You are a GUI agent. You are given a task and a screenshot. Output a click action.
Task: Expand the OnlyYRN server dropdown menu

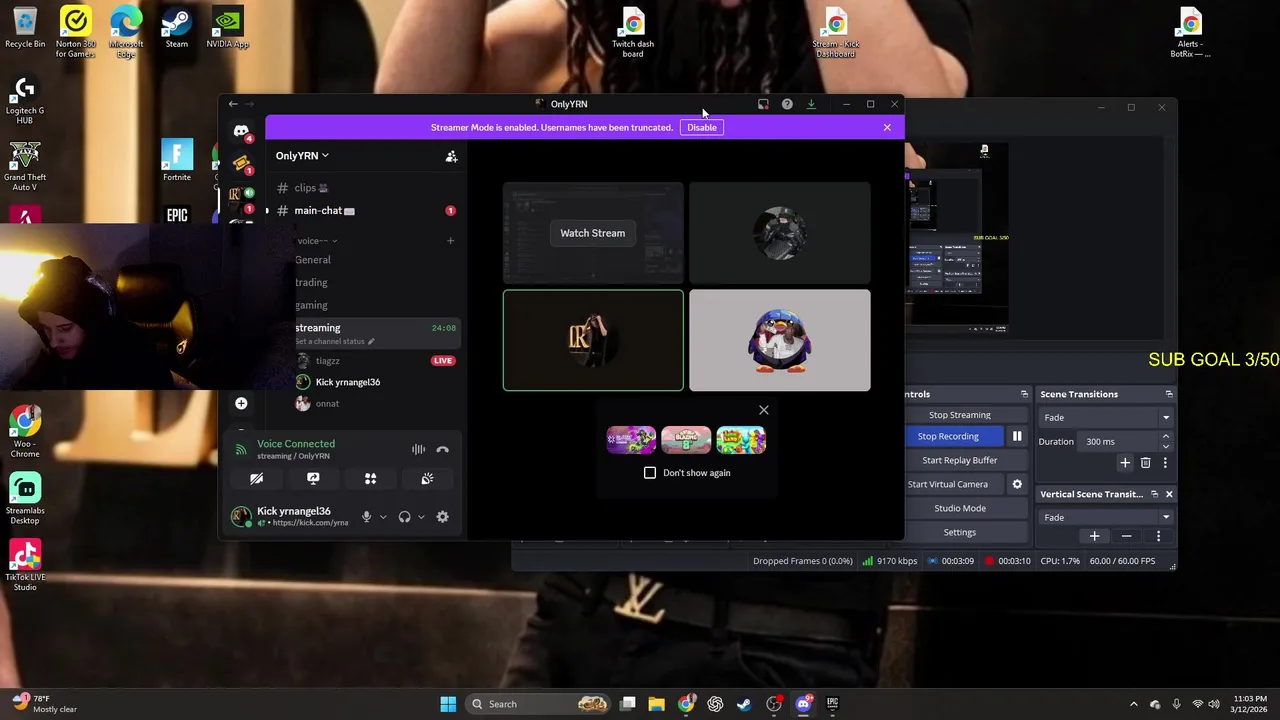302,156
